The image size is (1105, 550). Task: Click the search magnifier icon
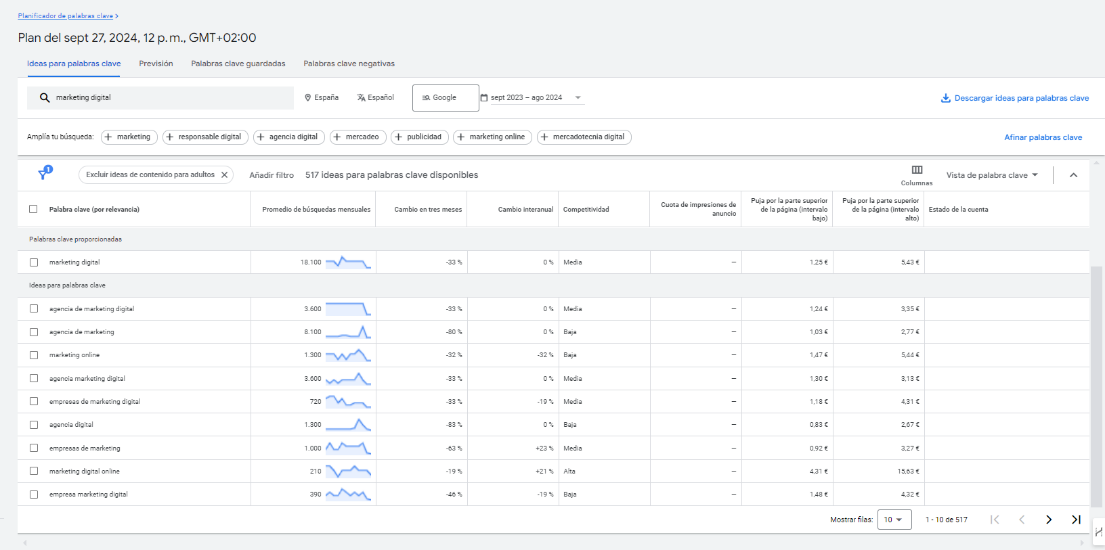coord(44,98)
